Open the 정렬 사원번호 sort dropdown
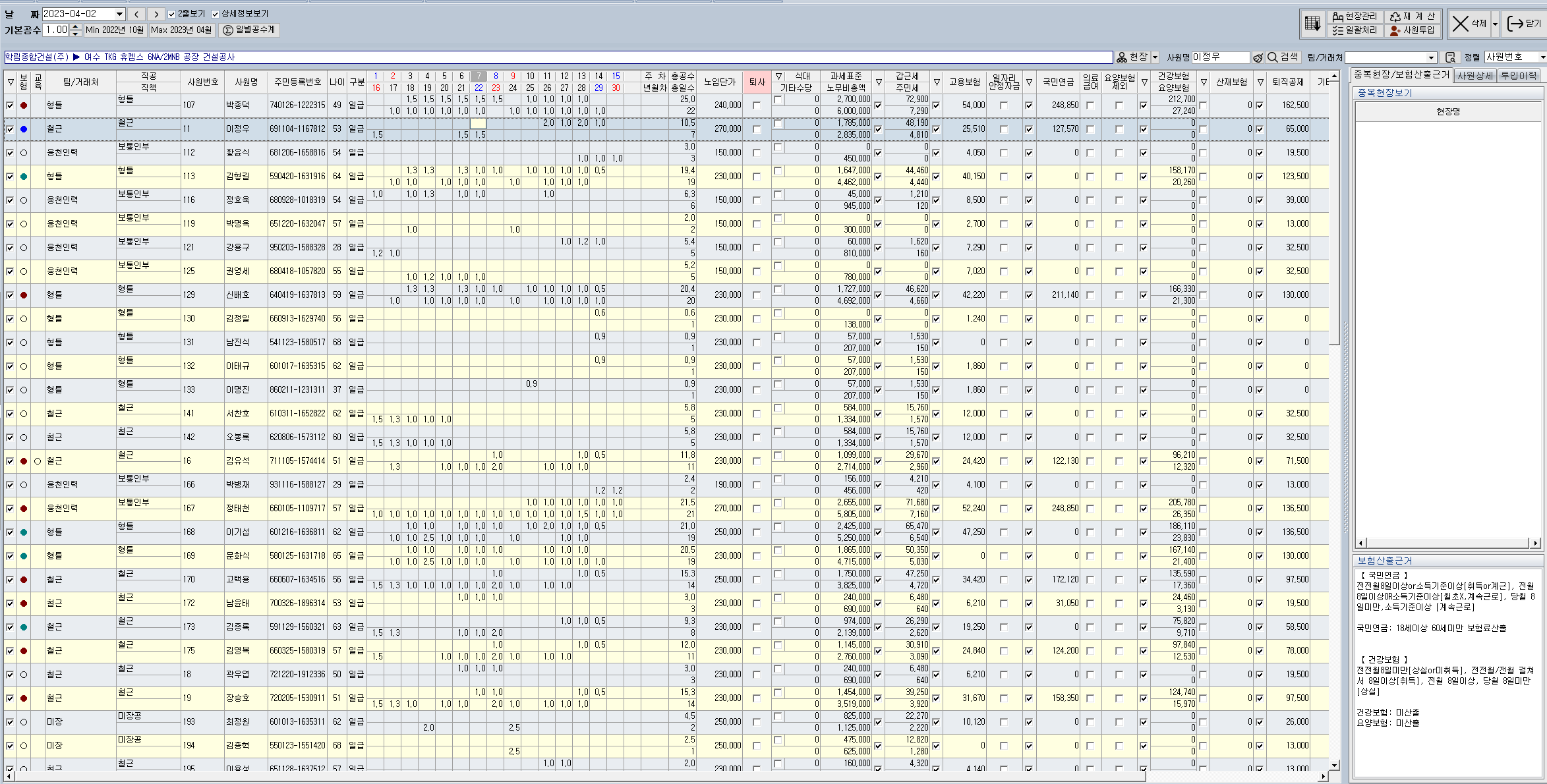Viewport: 1547px width, 784px height. (x=1542, y=57)
